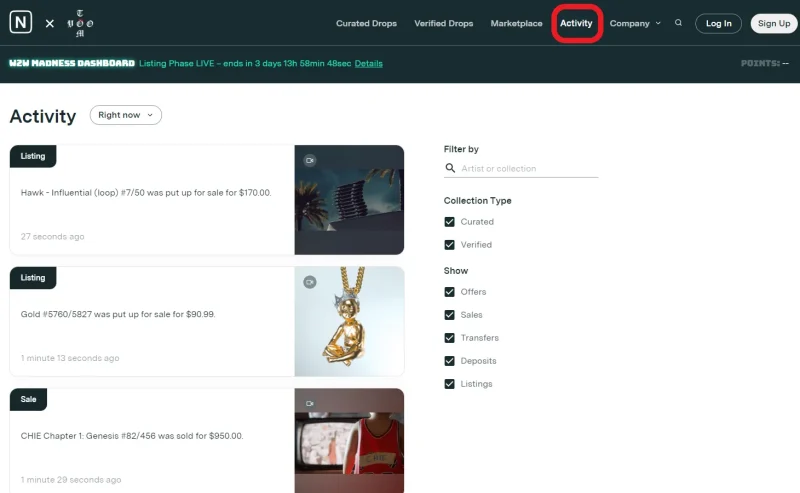Image resolution: width=800 pixels, height=493 pixels.
Task: Click the gothic partner logo in header
Action: point(80,23)
